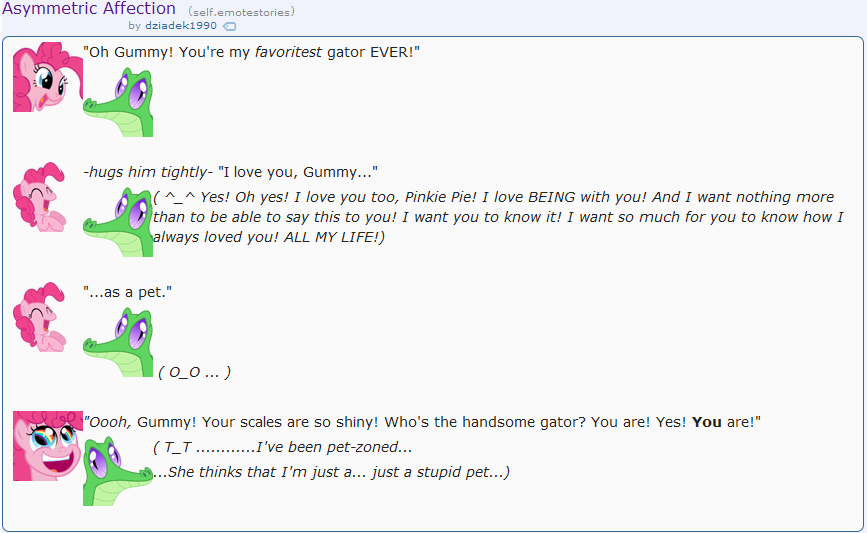Image resolution: width=867 pixels, height=533 pixels.
Task: Click the "favoritest gator EVER!" quote text
Action: [x=251, y=52]
